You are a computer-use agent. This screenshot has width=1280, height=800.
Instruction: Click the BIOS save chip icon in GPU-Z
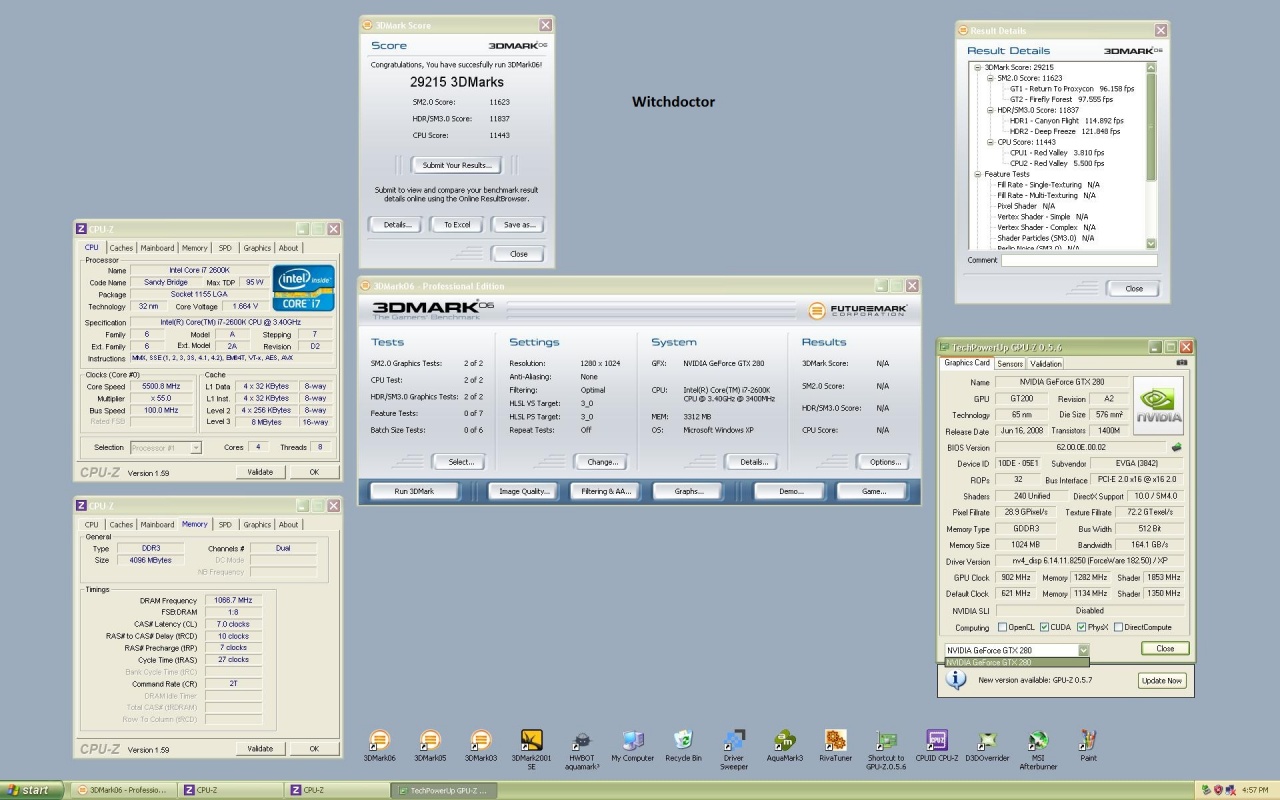(x=1177, y=447)
